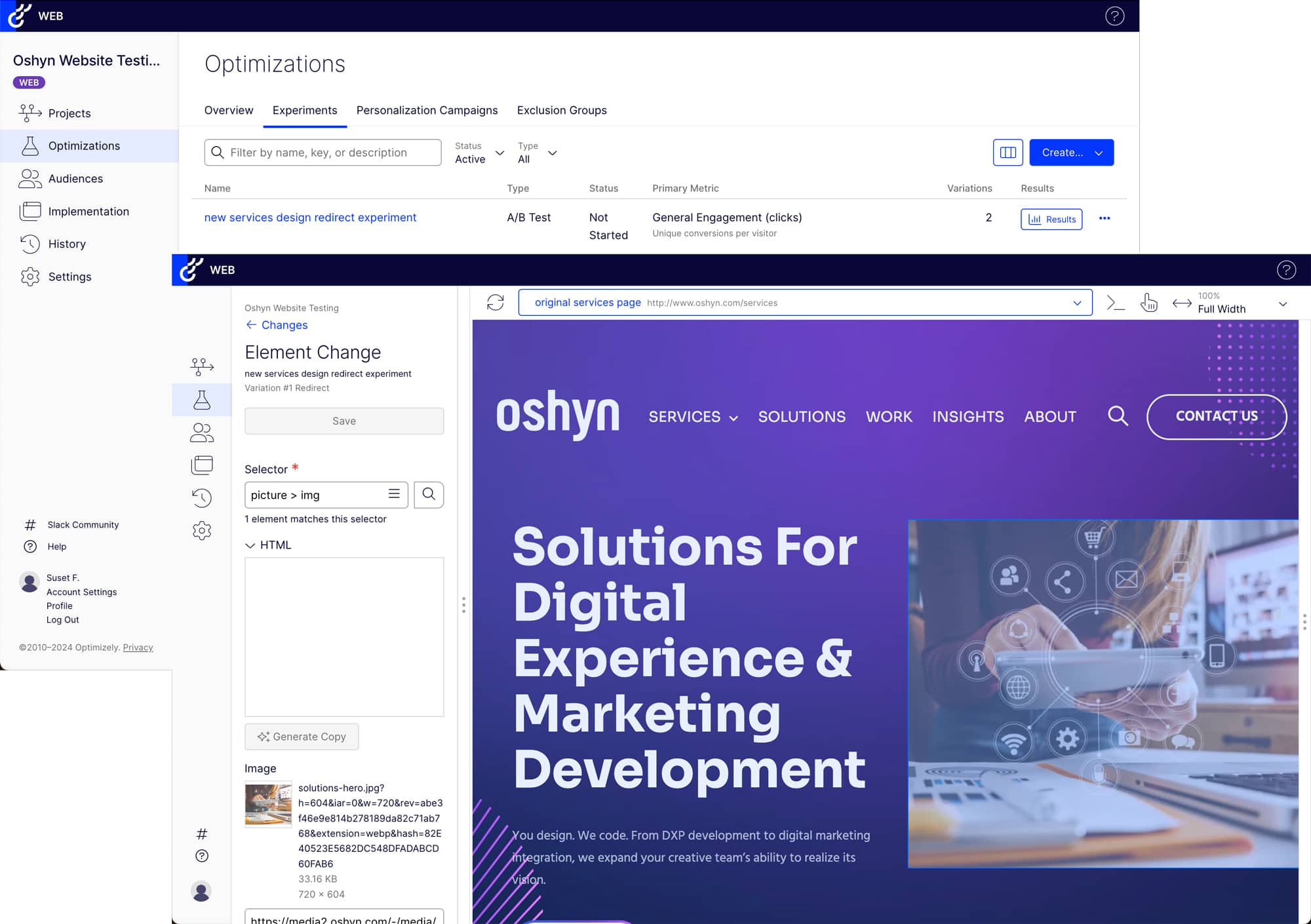Switch to Exclusion Groups tab
Screen dimensions: 1311x924
(x=562, y=110)
